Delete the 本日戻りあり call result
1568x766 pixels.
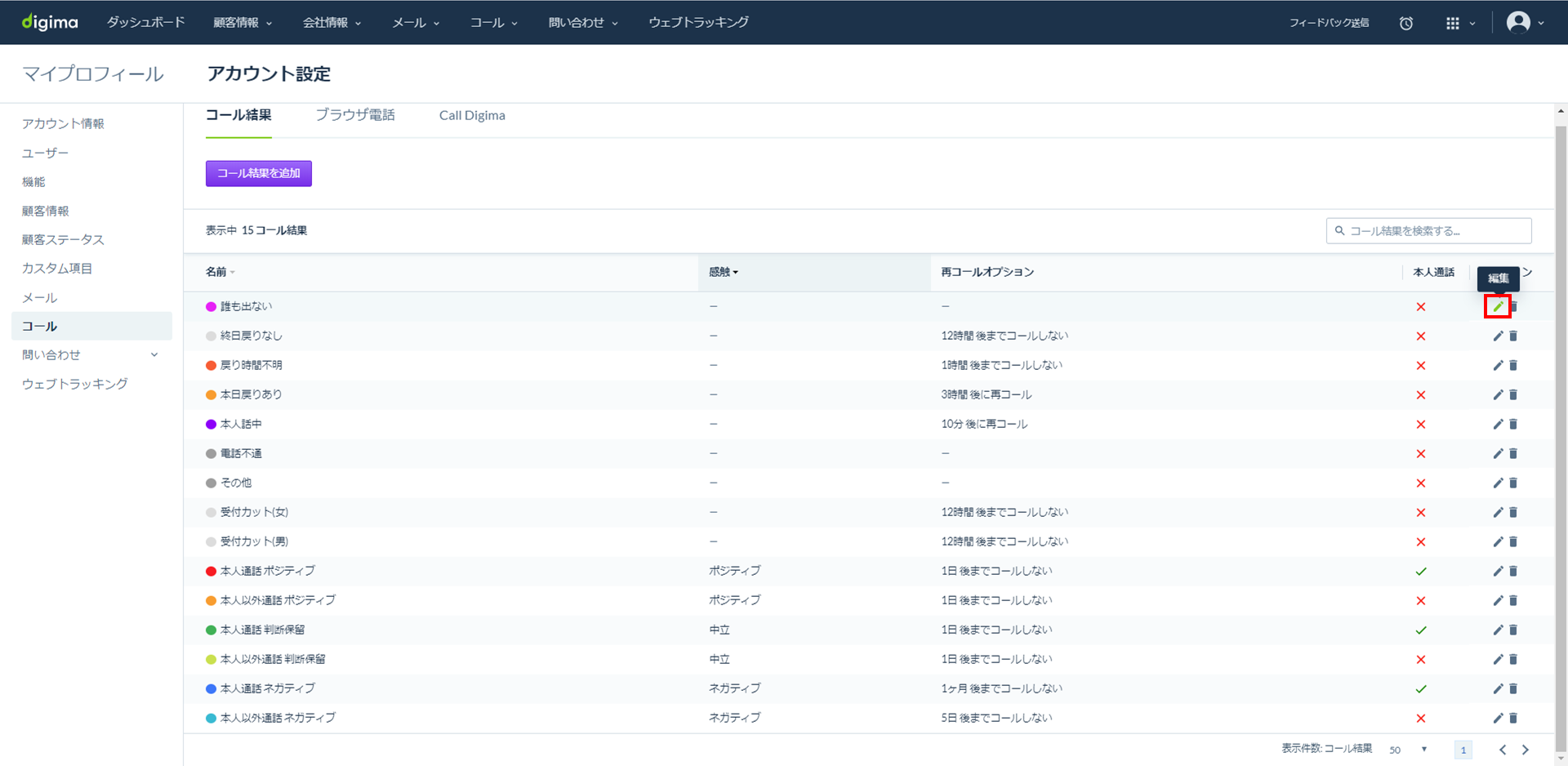(1513, 394)
